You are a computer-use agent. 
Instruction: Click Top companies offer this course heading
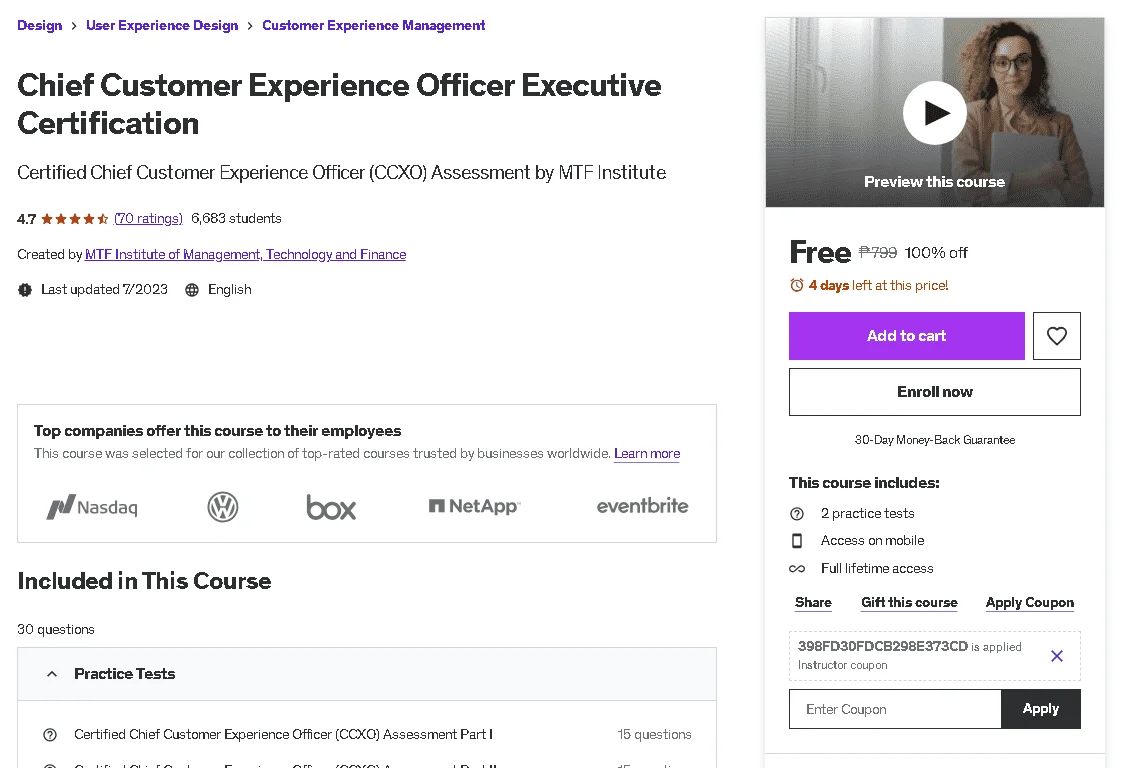pyautogui.click(x=217, y=431)
